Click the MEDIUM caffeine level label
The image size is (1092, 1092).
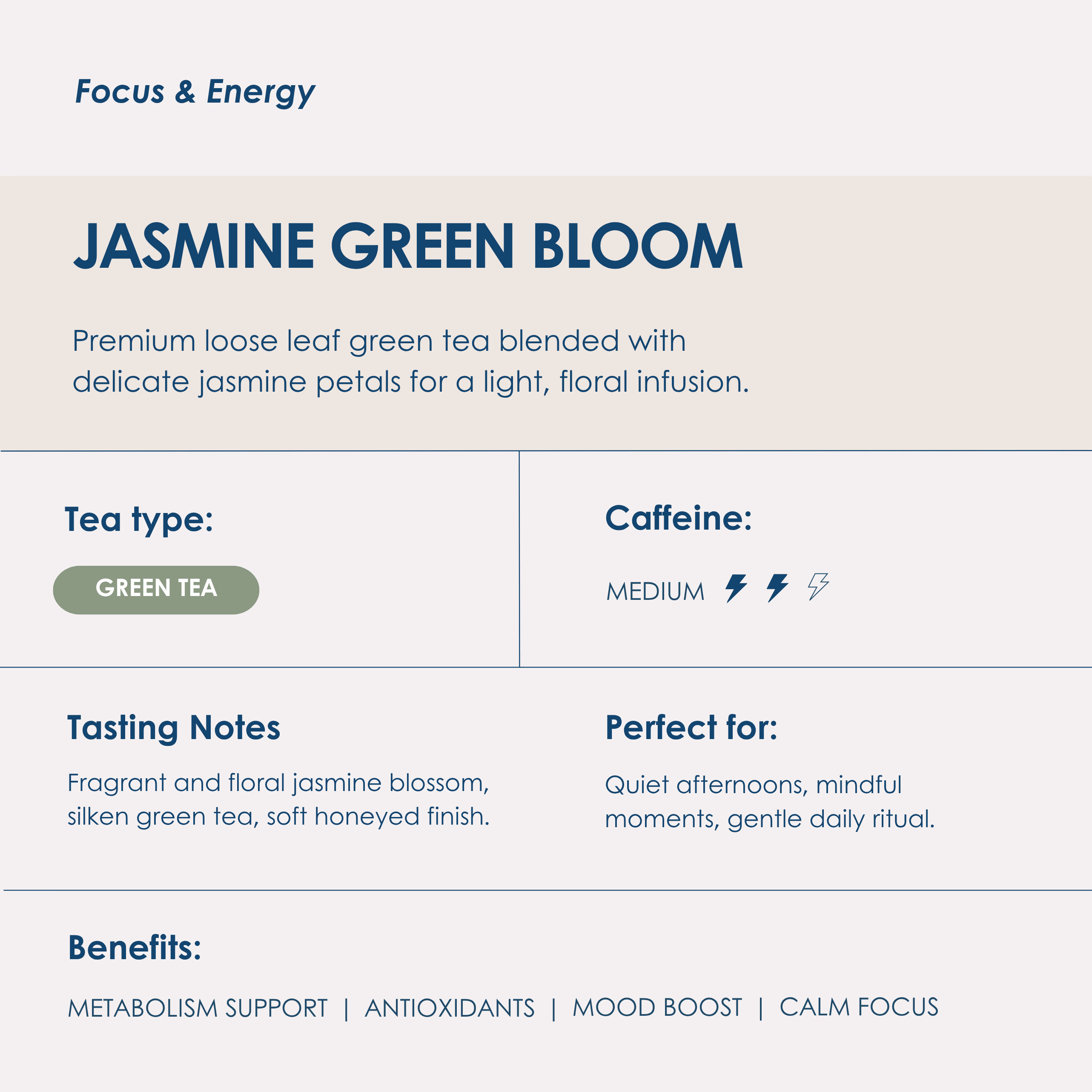tap(655, 592)
